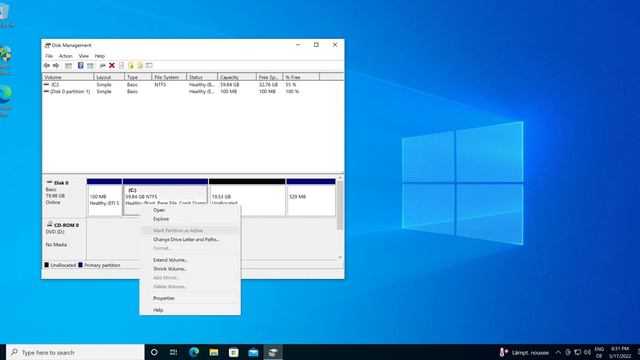Open File Explorer from the taskbar
The height and width of the screenshot is (360, 640).
(214, 352)
